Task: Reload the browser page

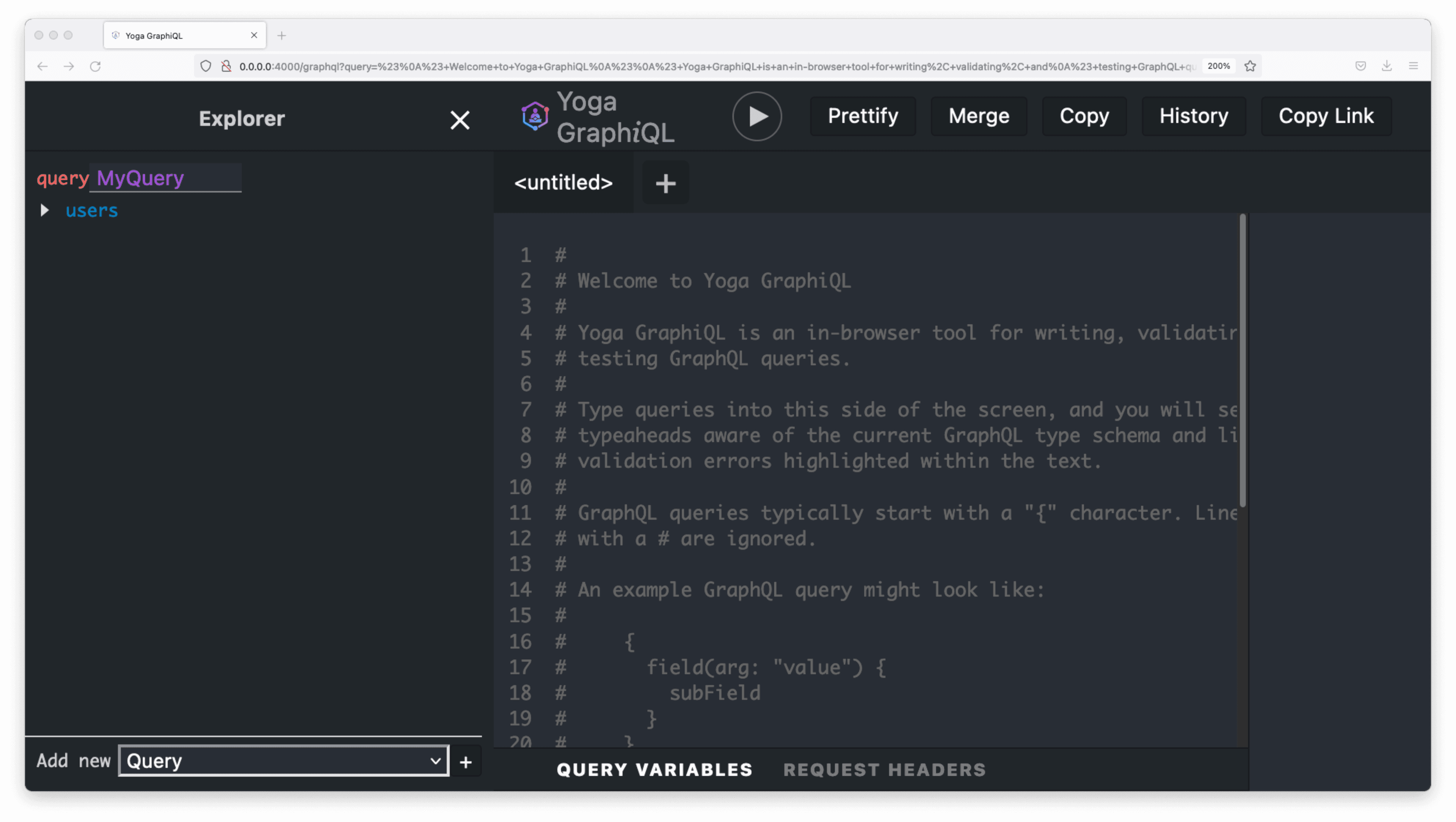Action: click(x=95, y=66)
